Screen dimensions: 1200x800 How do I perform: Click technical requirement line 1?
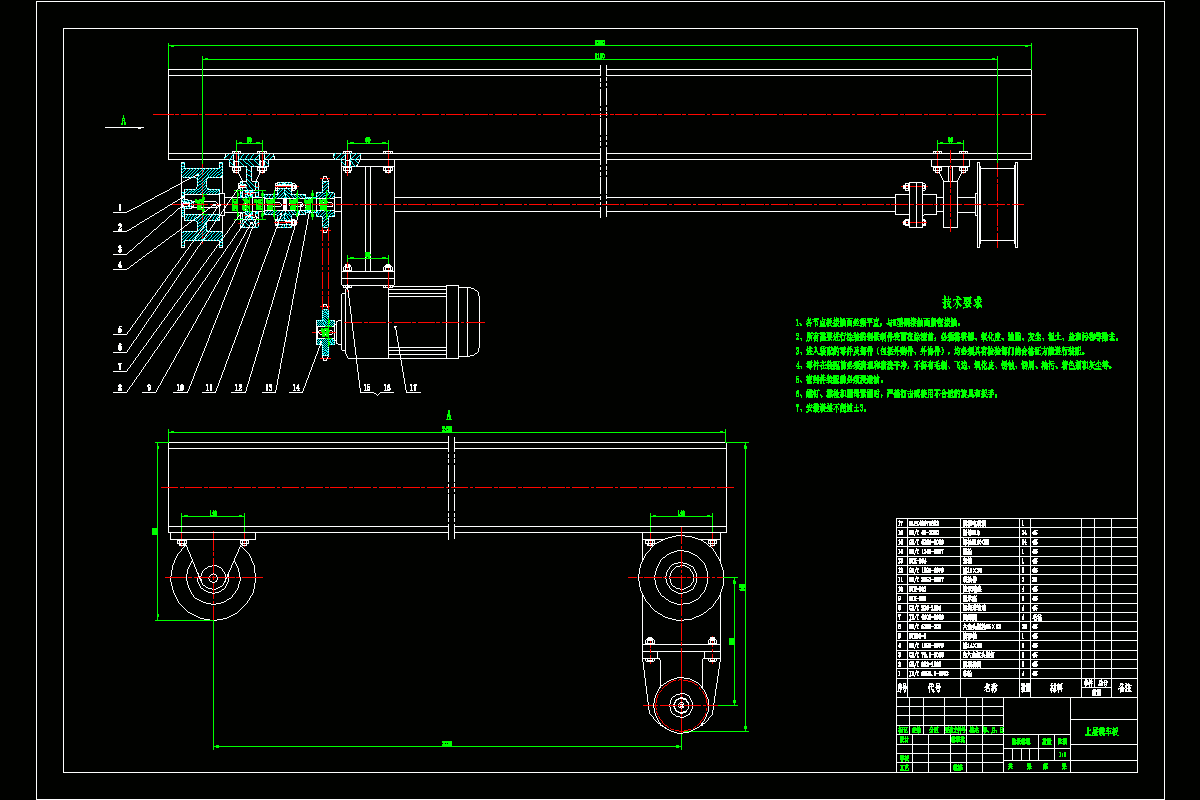877,324
